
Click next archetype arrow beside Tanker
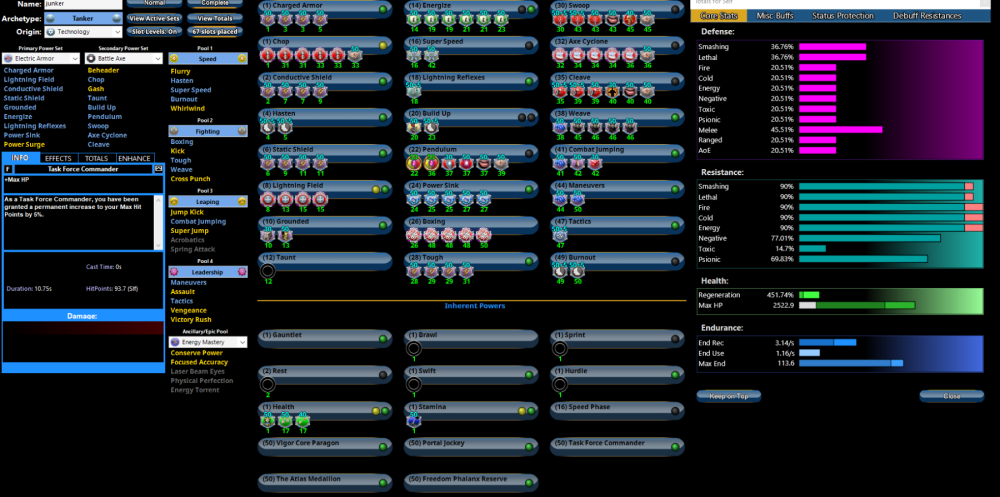[118, 18]
